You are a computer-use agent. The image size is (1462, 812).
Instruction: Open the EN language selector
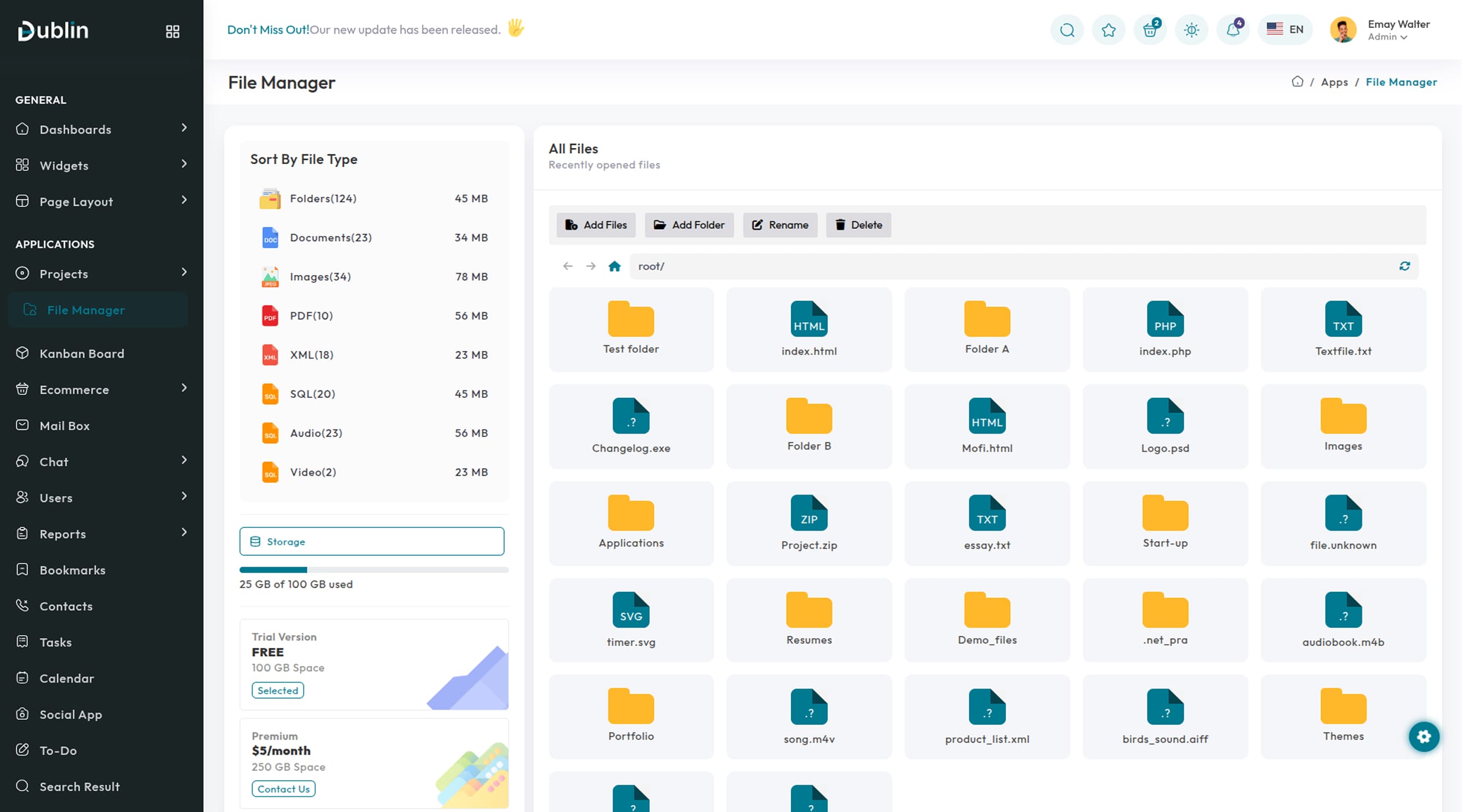click(1285, 30)
